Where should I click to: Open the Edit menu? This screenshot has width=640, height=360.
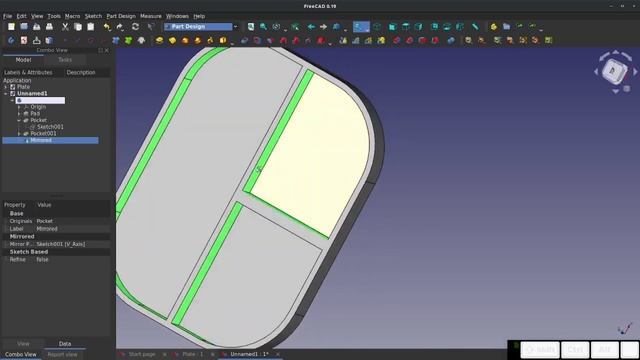point(21,16)
